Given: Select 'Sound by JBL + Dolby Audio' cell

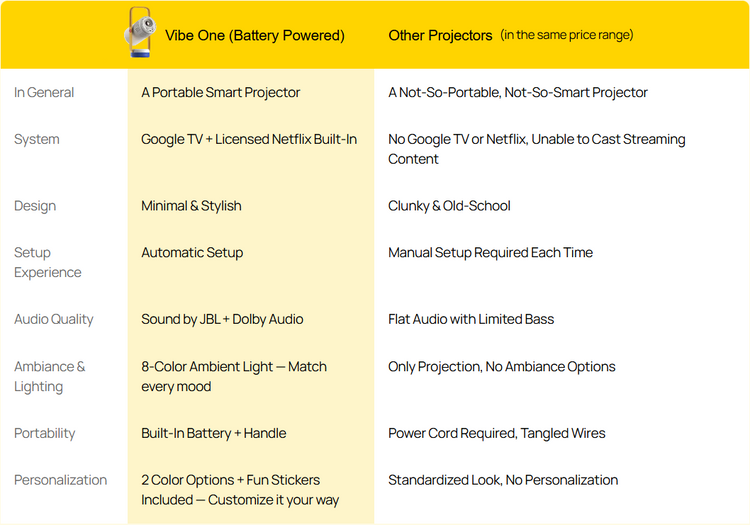Looking at the screenshot, I should coord(222,319).
